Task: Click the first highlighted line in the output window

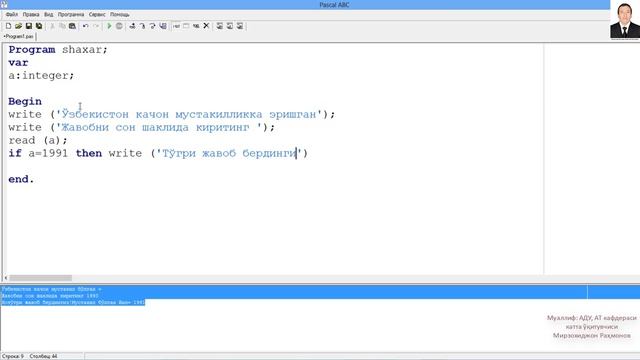Action: 51,289
